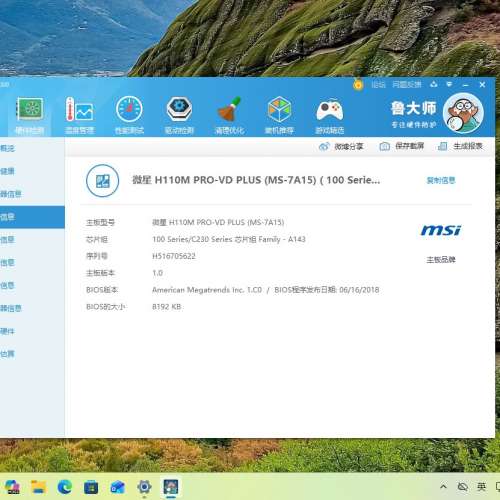Select the first overview item in sidebar
The image size is (500, 500).
(32, 148)
